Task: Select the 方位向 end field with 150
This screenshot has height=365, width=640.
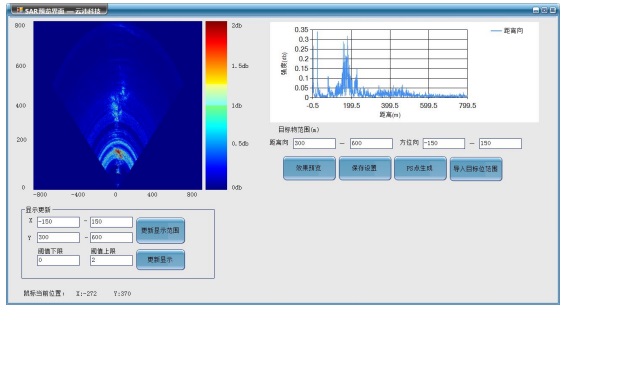Action: pyautogui.click(x=500, y=143)
